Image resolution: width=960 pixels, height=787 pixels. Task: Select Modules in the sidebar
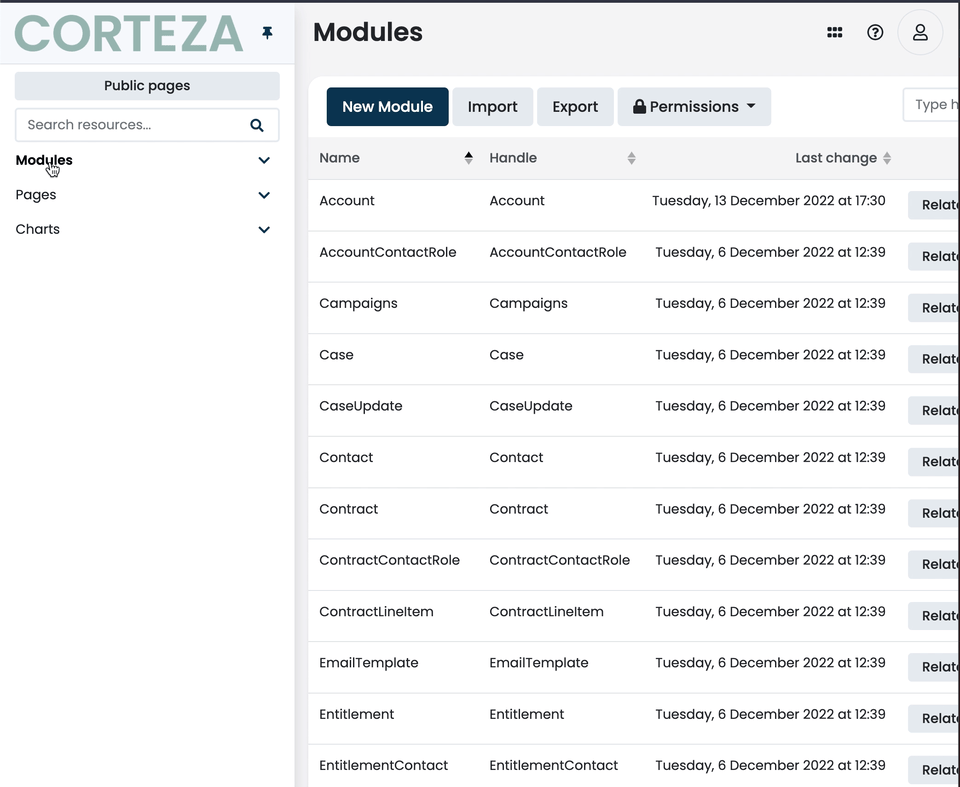point(44,160)
